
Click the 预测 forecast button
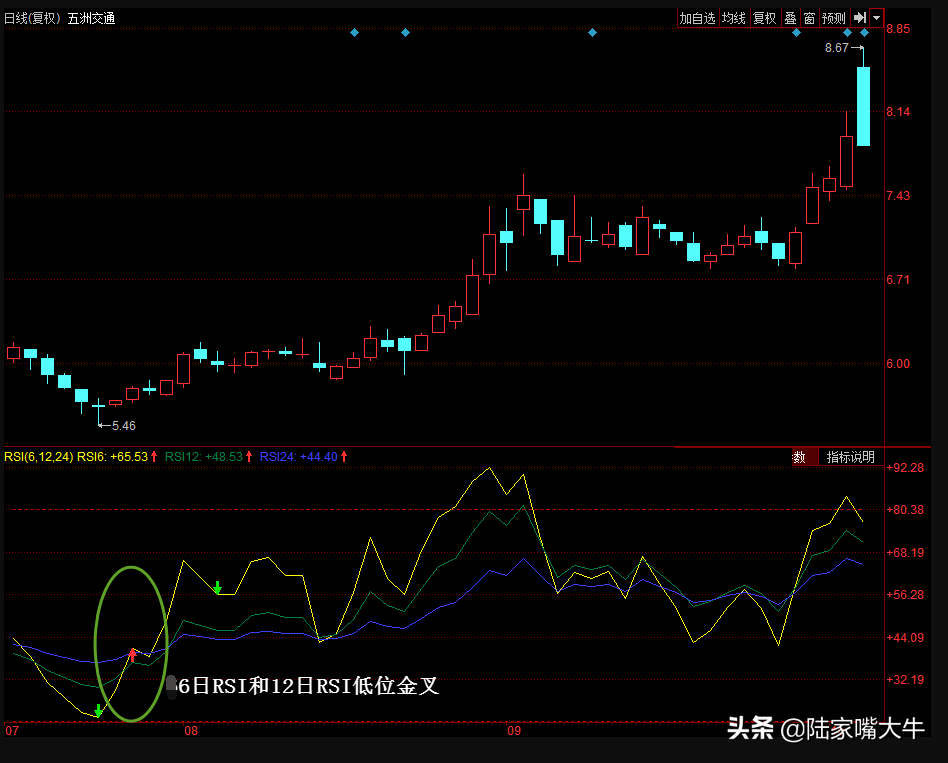point(834,18)
